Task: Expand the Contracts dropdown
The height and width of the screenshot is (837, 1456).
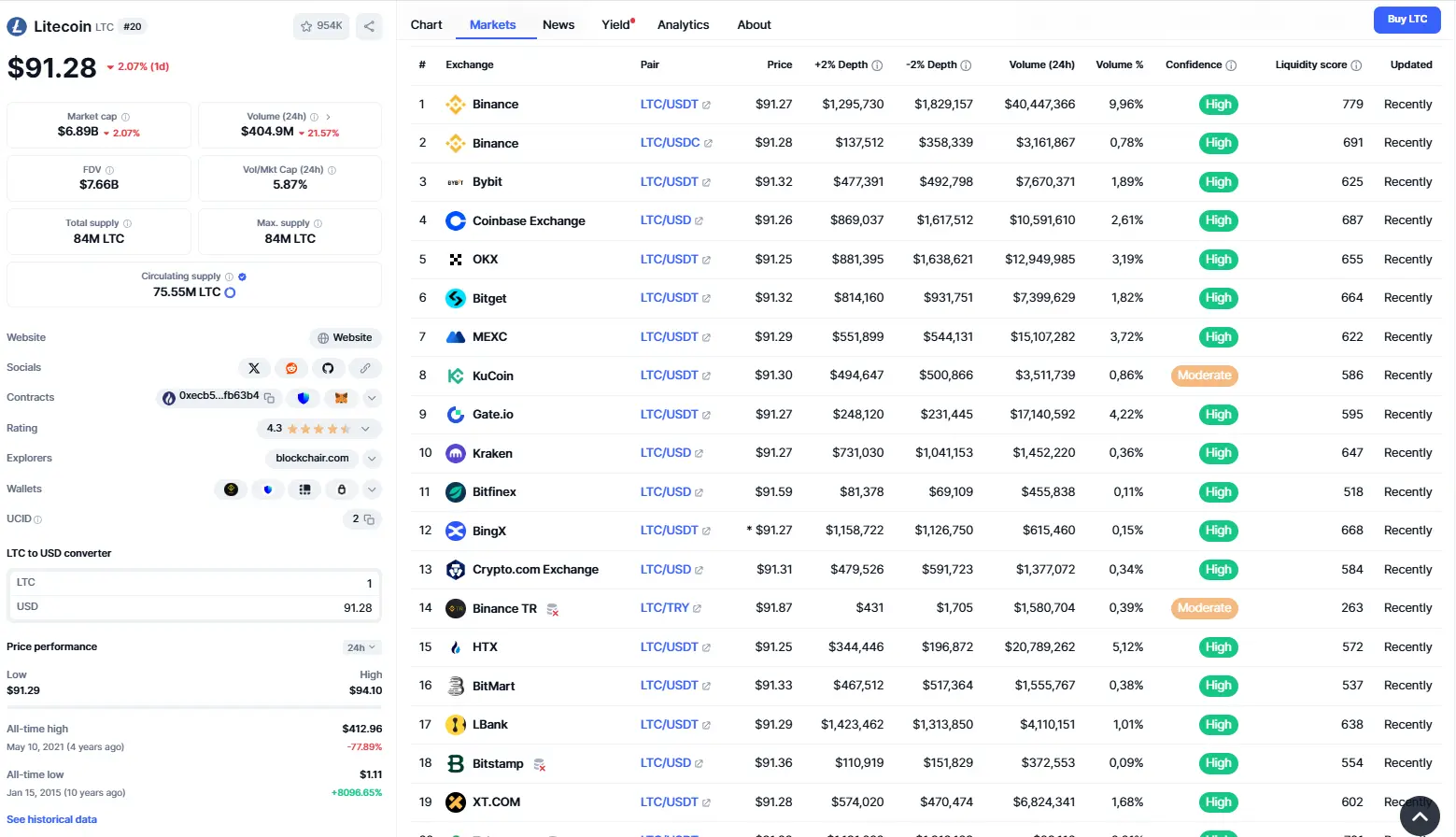Action: pos(371,397)
